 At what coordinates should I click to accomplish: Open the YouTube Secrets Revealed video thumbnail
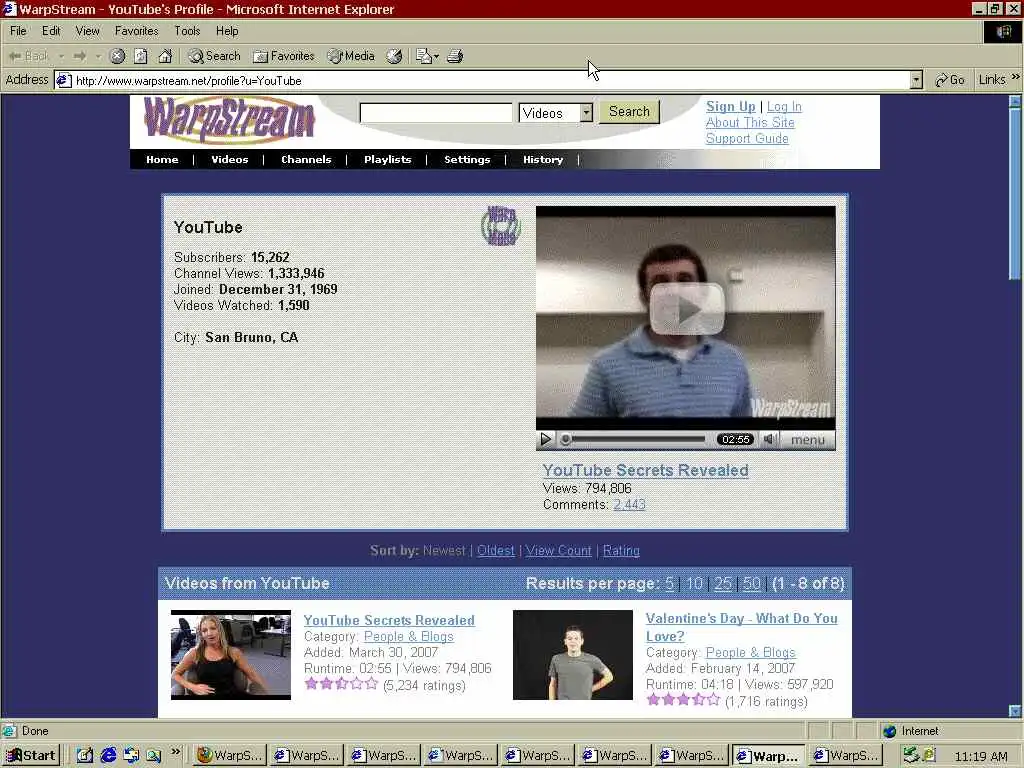coord(231,655)
